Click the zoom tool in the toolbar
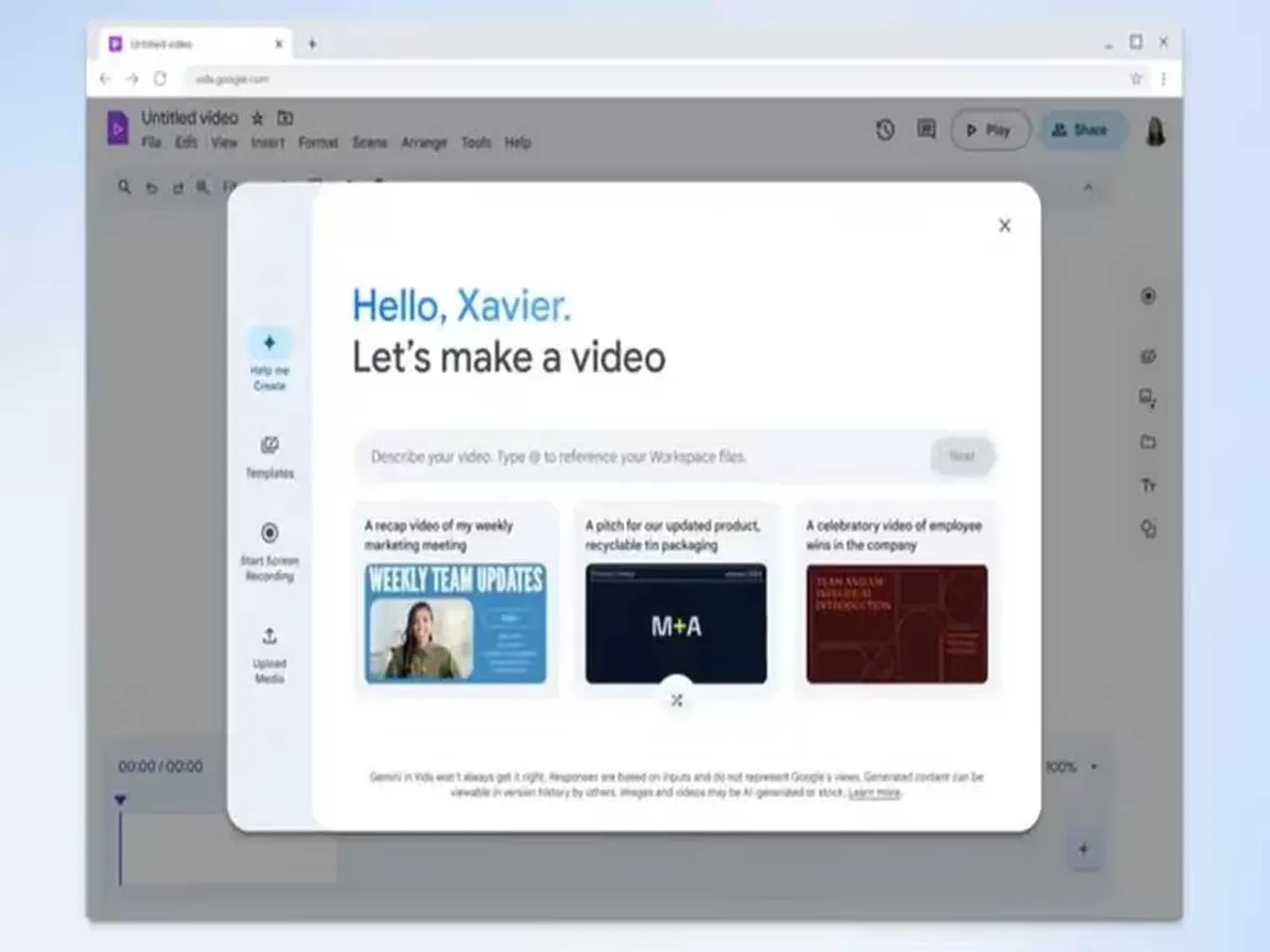This screenshot has height=952, width=1270. coord(202,187)
